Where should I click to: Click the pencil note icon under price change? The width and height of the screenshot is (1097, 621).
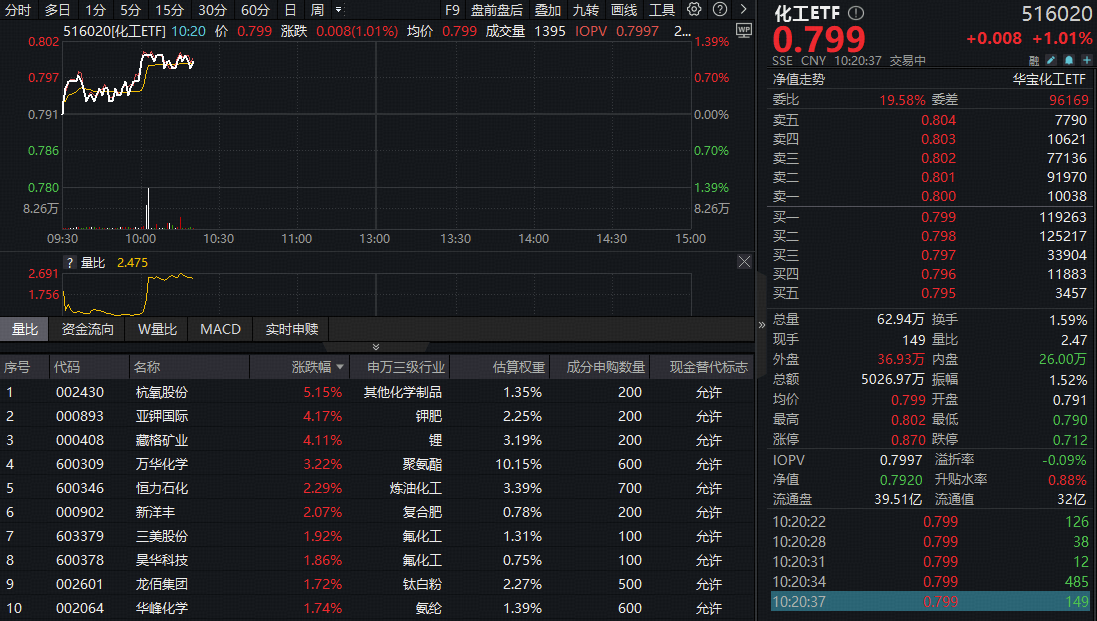[1051, 60]
